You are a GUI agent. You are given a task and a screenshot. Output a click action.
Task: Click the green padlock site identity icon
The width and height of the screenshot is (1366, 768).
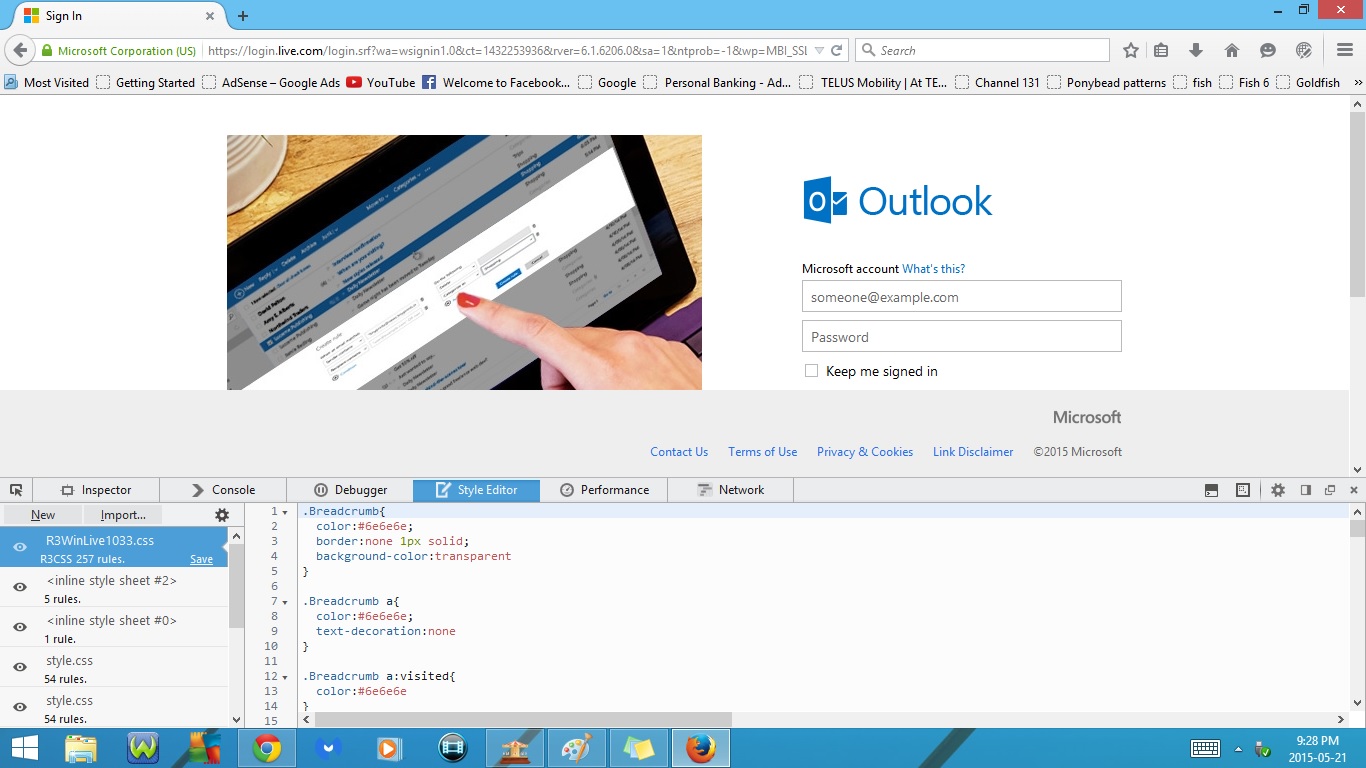coord(46,51)
